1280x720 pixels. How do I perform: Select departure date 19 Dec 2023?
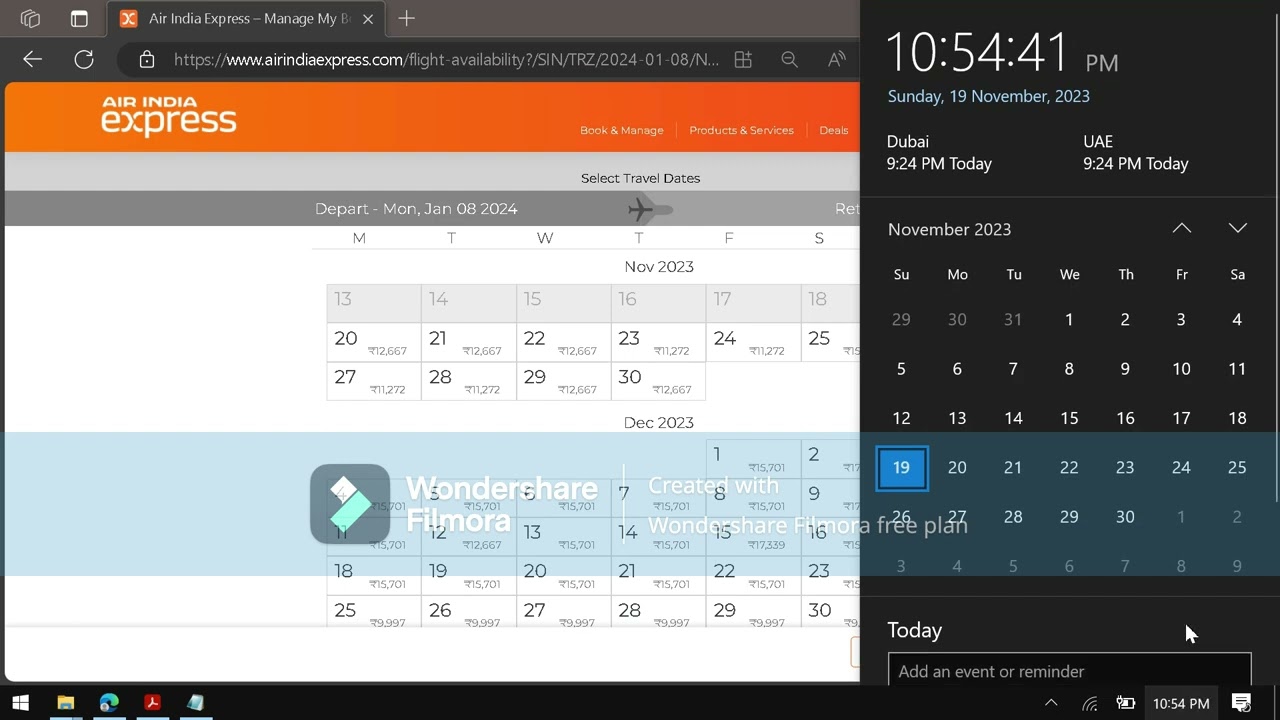(469, 575)
